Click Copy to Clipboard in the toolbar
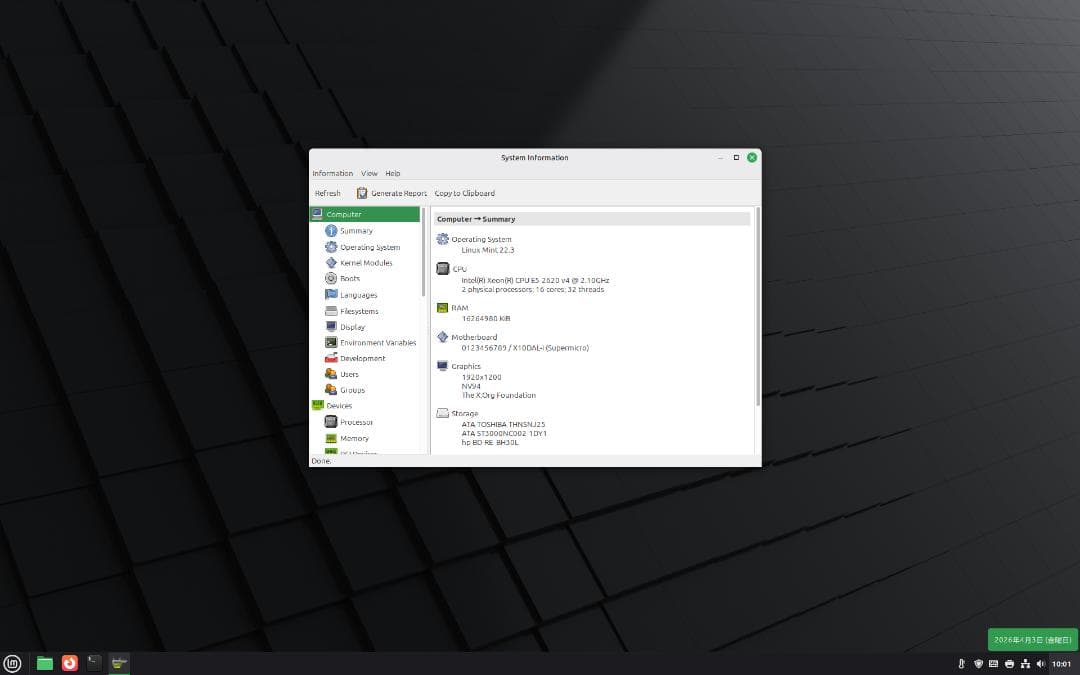1080x675 pixels. click(465, 194)
